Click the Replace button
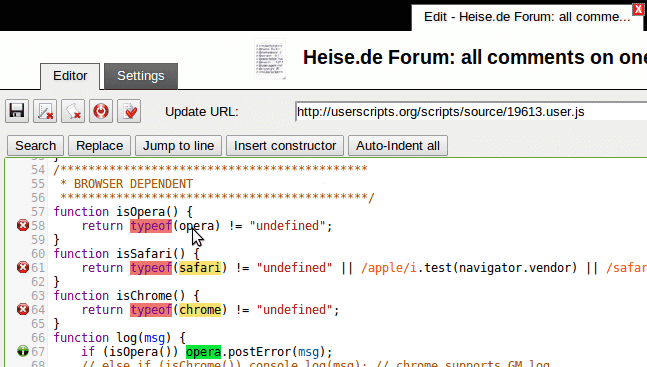 pyautogui.click(x=99, y=146)
